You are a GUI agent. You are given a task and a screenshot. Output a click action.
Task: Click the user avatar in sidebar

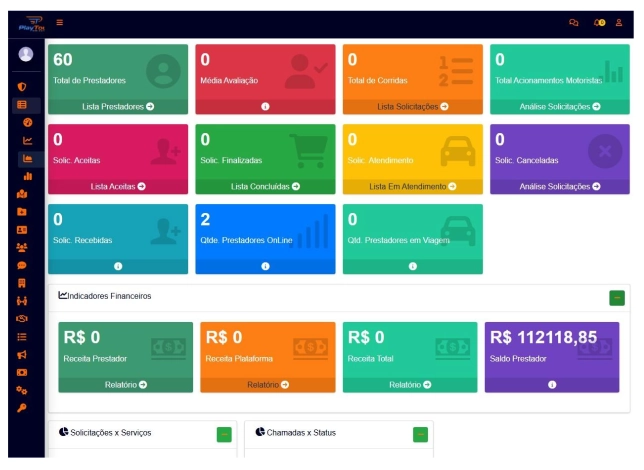(26, 54)
